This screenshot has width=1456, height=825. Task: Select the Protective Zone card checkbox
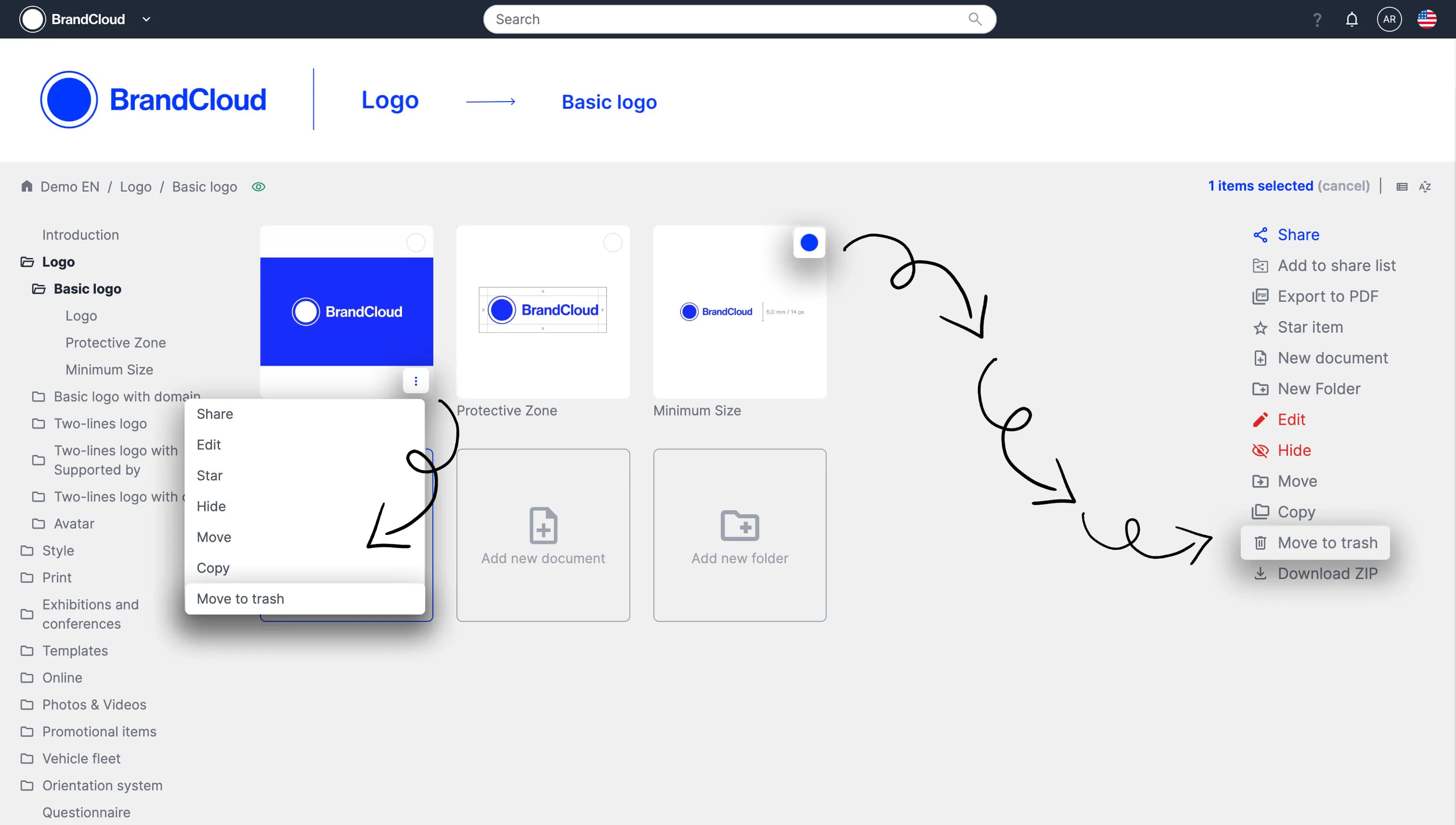pos(612,243)
